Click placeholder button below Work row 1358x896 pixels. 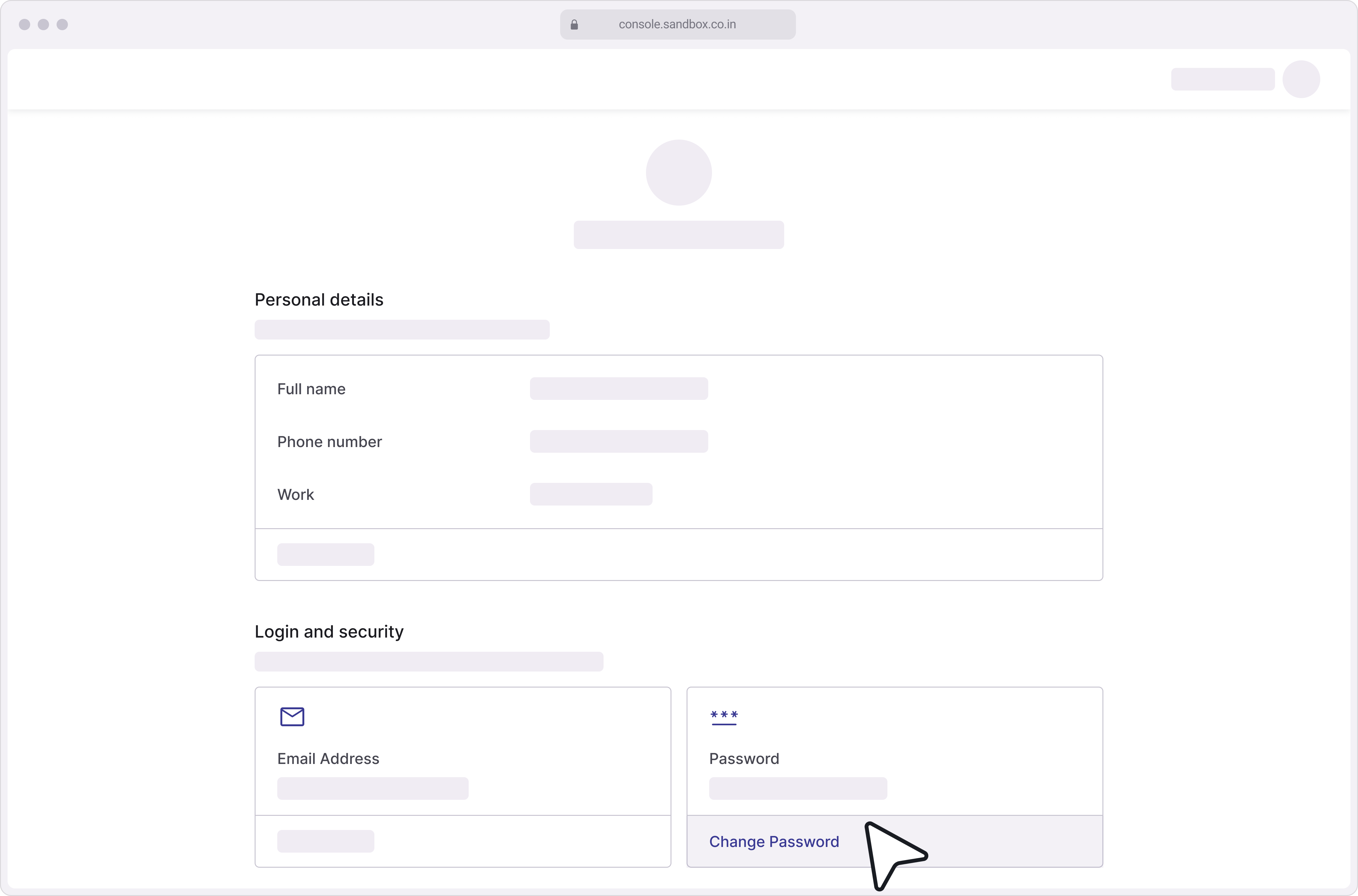326,555
